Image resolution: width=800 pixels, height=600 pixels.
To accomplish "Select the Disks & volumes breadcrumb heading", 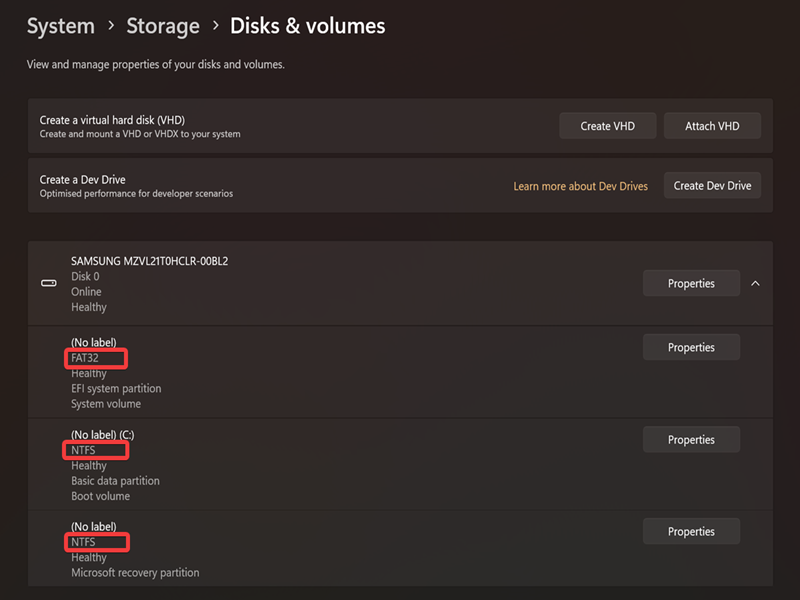I will click(x=308, y=26).
